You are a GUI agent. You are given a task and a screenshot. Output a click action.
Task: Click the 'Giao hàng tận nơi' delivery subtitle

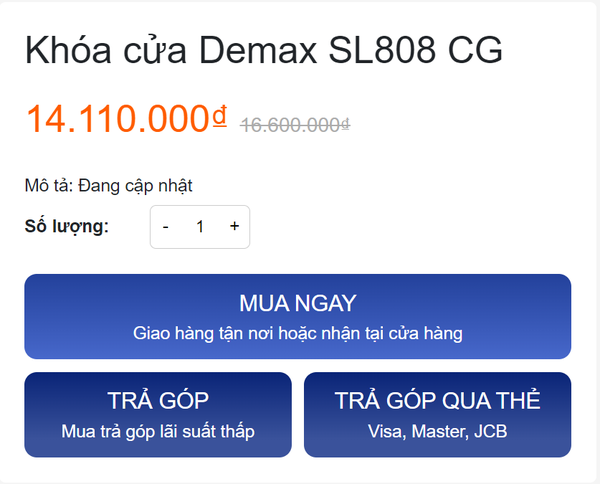[x=298, y=331]
